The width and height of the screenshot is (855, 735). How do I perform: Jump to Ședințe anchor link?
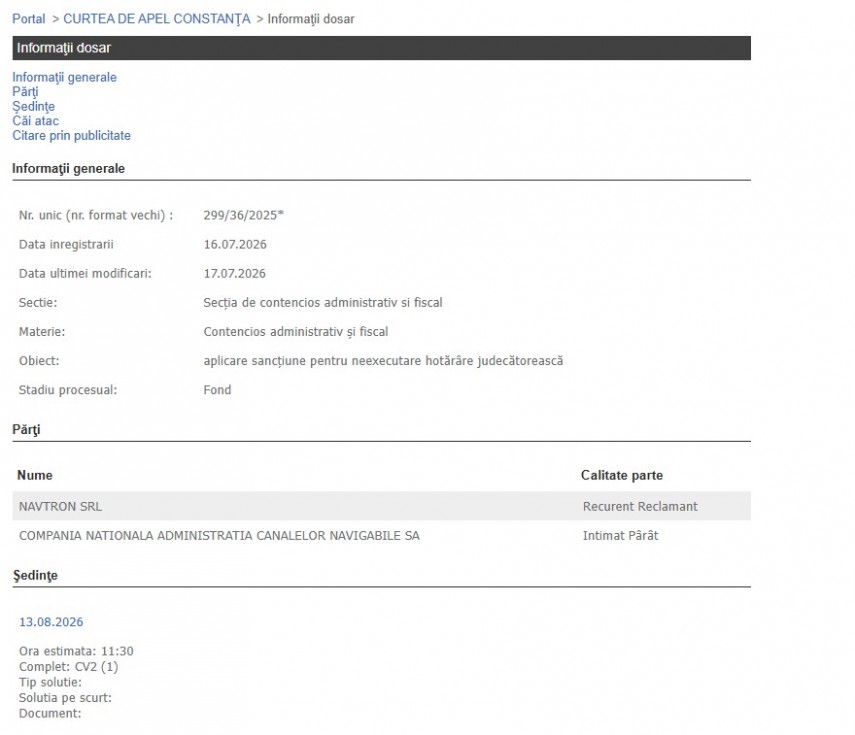[x=33, y=106]
